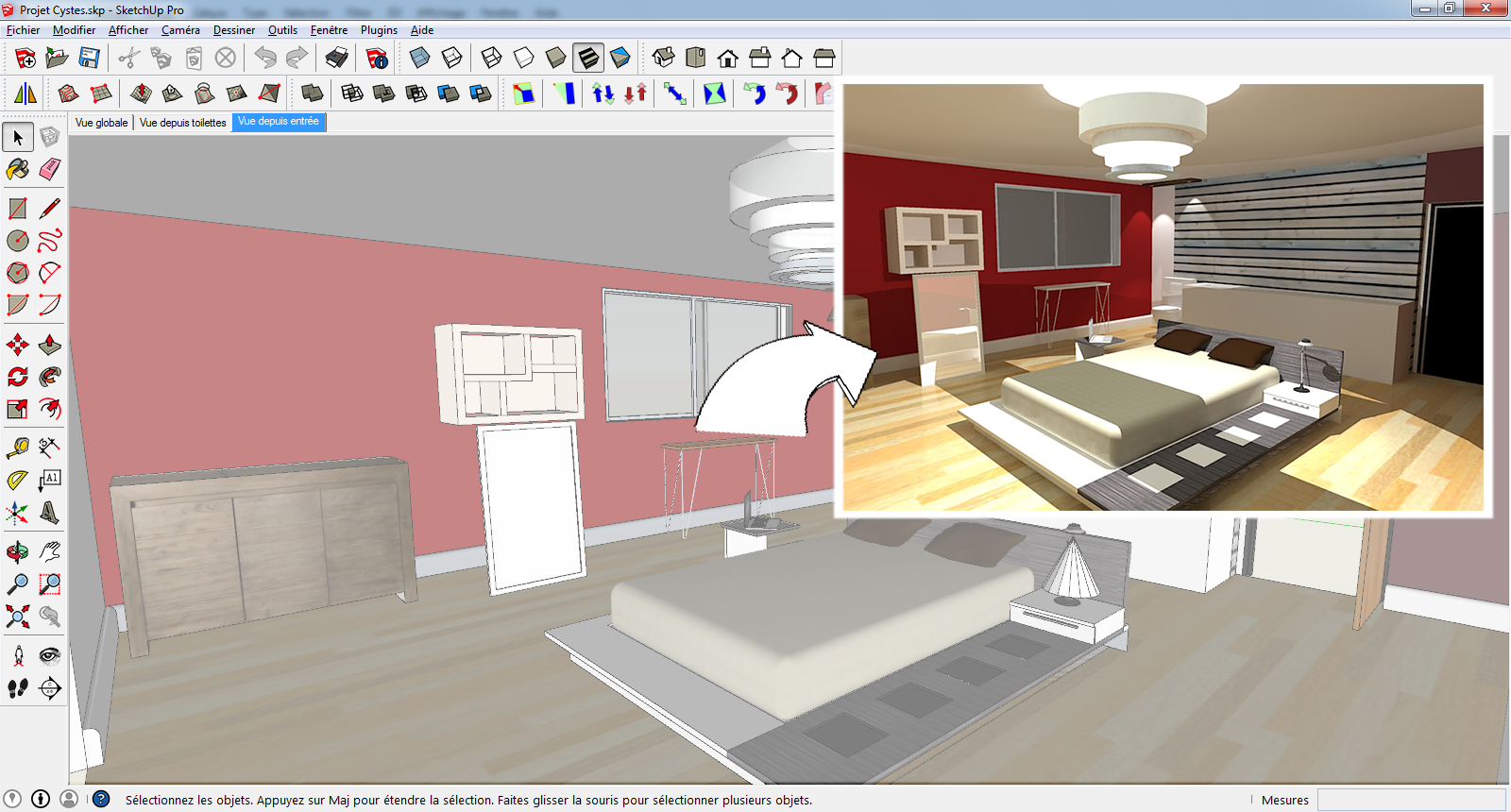
Task: Switch to Vue globale scene tab
Action: tap(101, 123)
